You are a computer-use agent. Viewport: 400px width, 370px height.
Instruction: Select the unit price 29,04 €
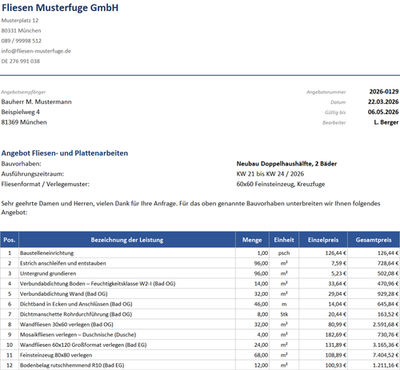coord(323,294)
